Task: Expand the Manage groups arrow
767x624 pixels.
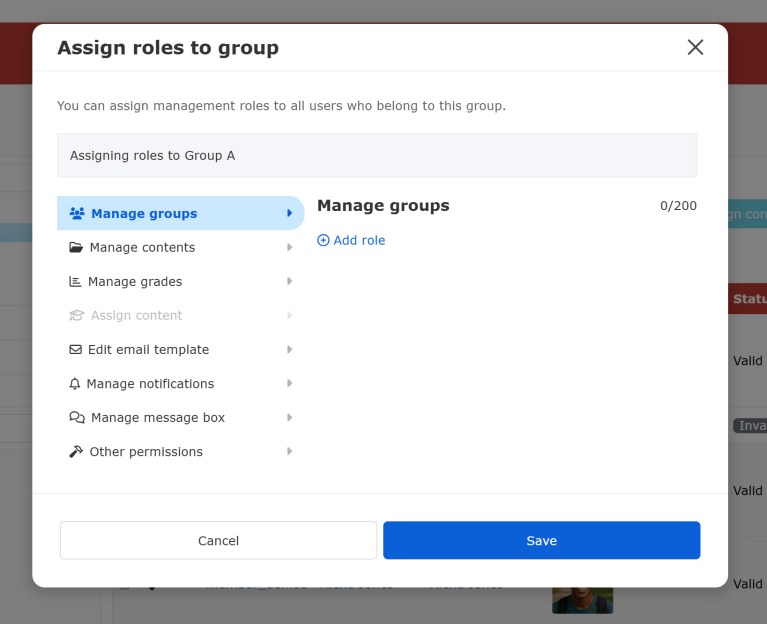Action: point(290,213)
